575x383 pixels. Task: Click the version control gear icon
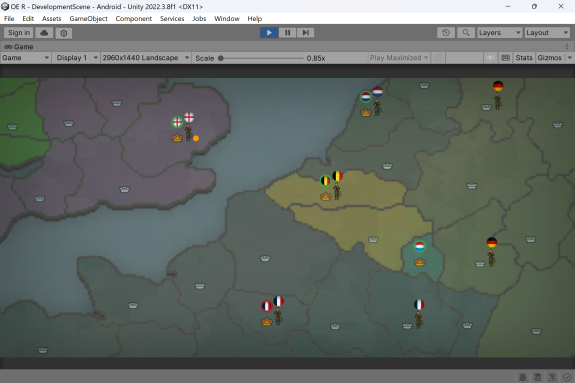click(x=63, y=33)
